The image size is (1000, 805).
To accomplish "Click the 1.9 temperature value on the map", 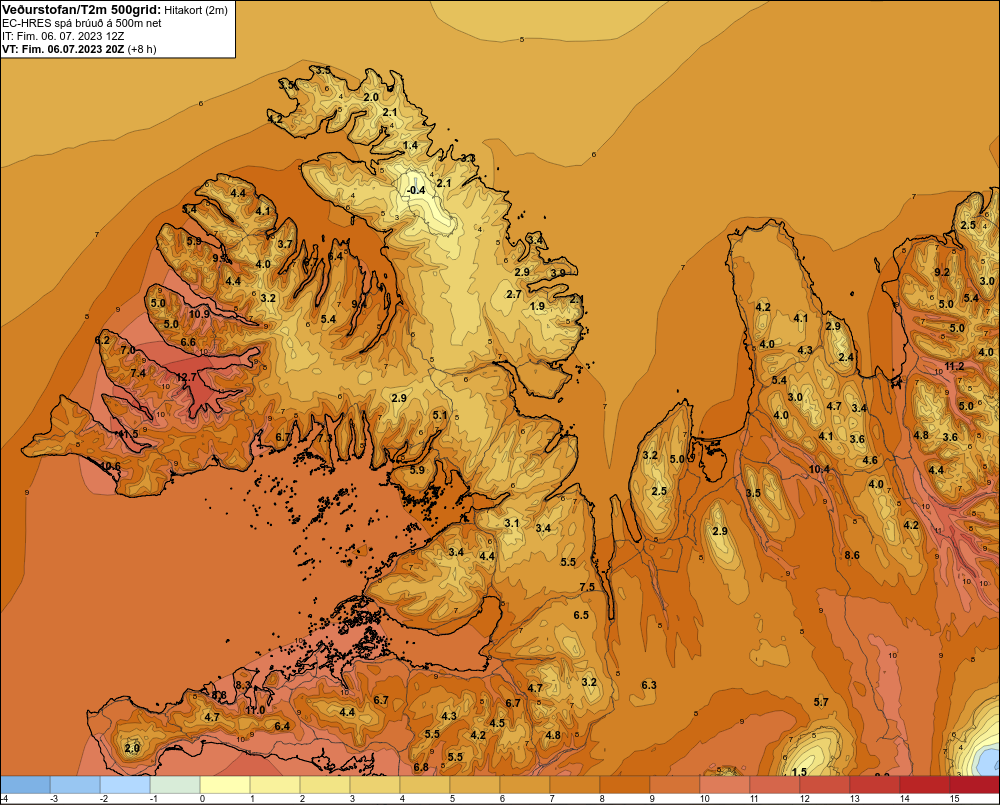I will point(538,306).
